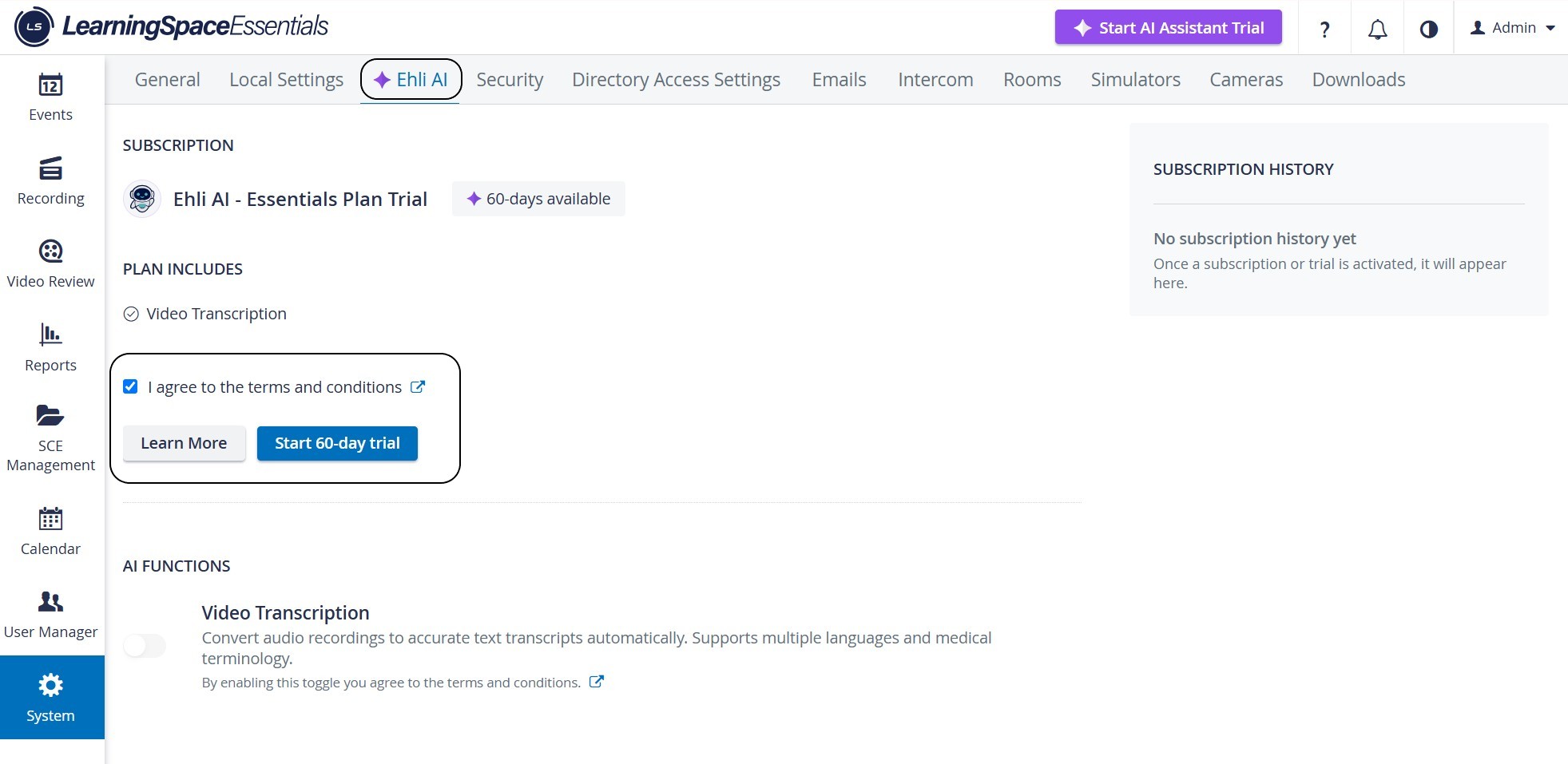Open SCE Management in the sidebar
The image size is (1568, 764).
[51, 438]
